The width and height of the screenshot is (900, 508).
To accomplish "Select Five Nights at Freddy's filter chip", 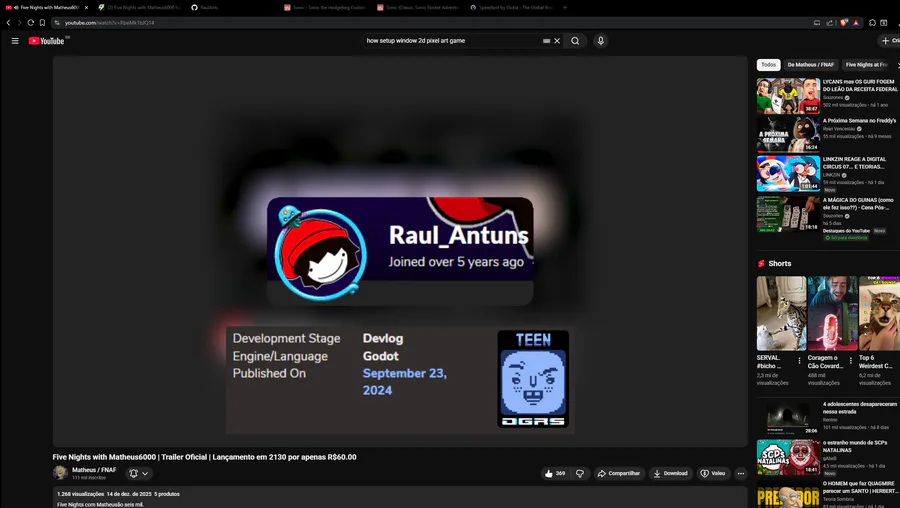I will point(866,65).
